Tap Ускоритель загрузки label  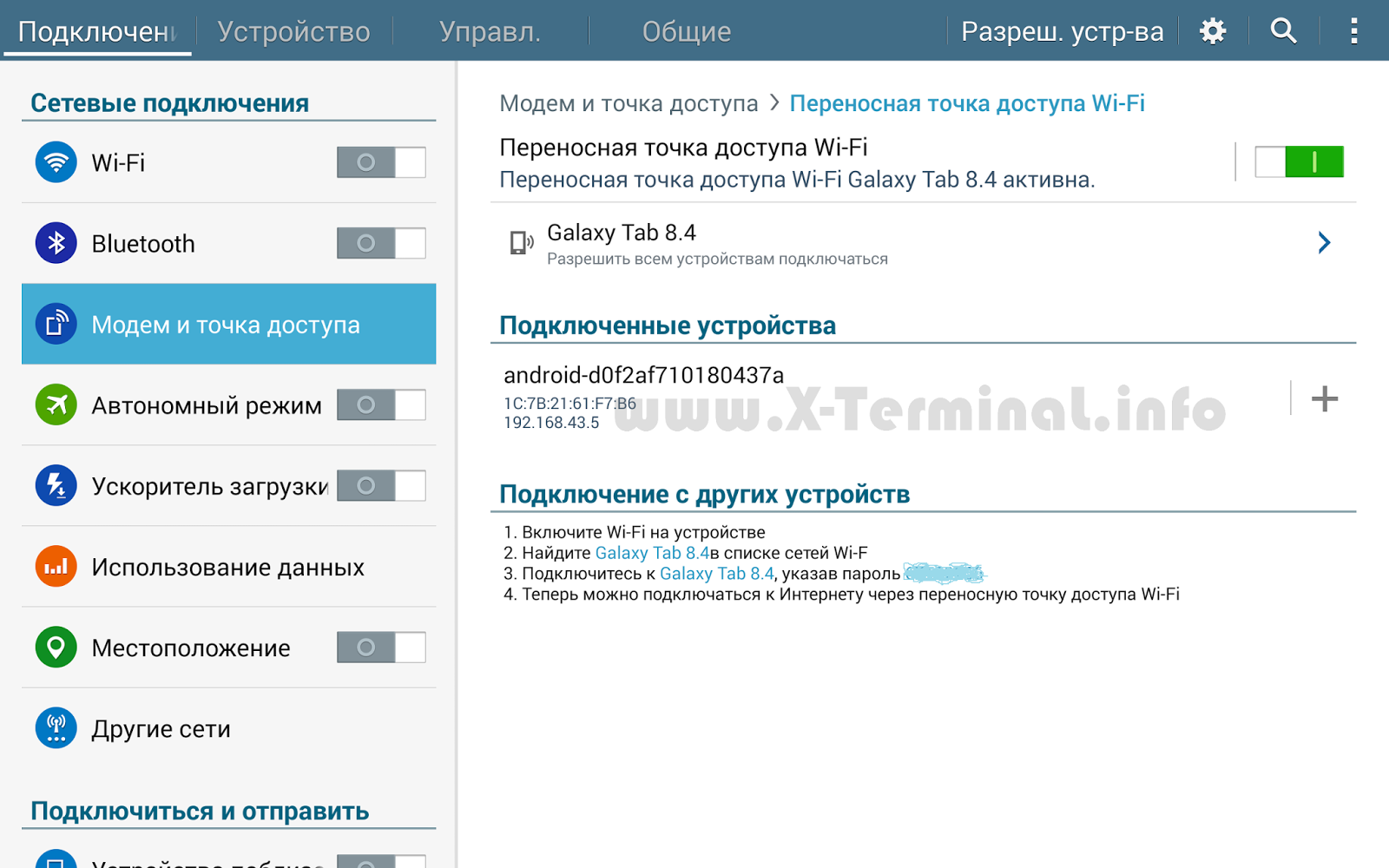pyautogui.click(x=210, y=486)
